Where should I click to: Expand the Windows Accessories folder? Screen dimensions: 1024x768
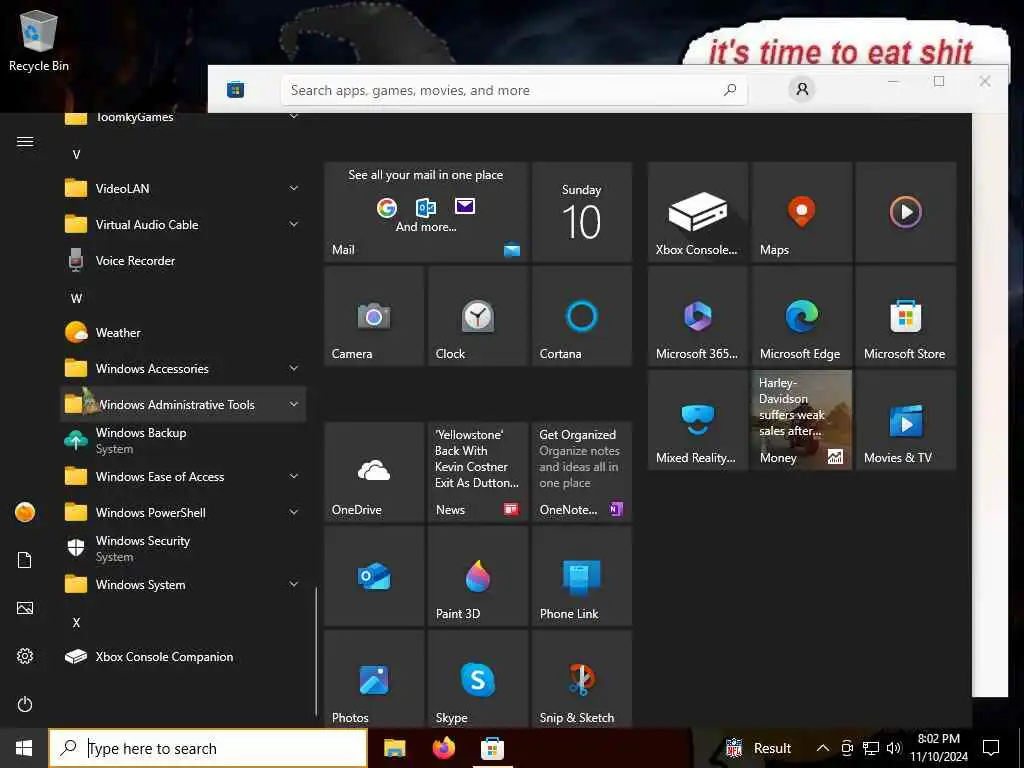coord(183,368)
